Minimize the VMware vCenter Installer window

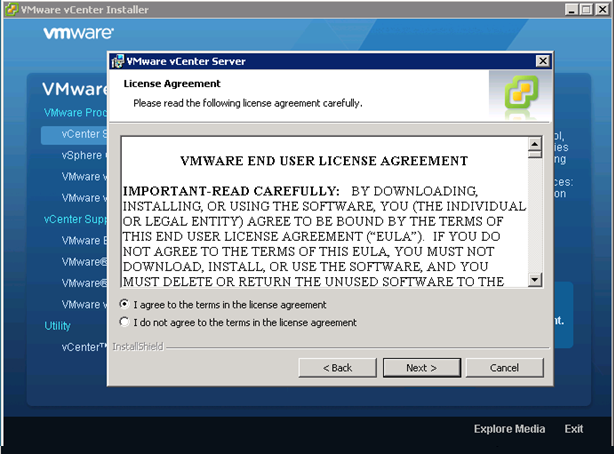tap(572, 9)
